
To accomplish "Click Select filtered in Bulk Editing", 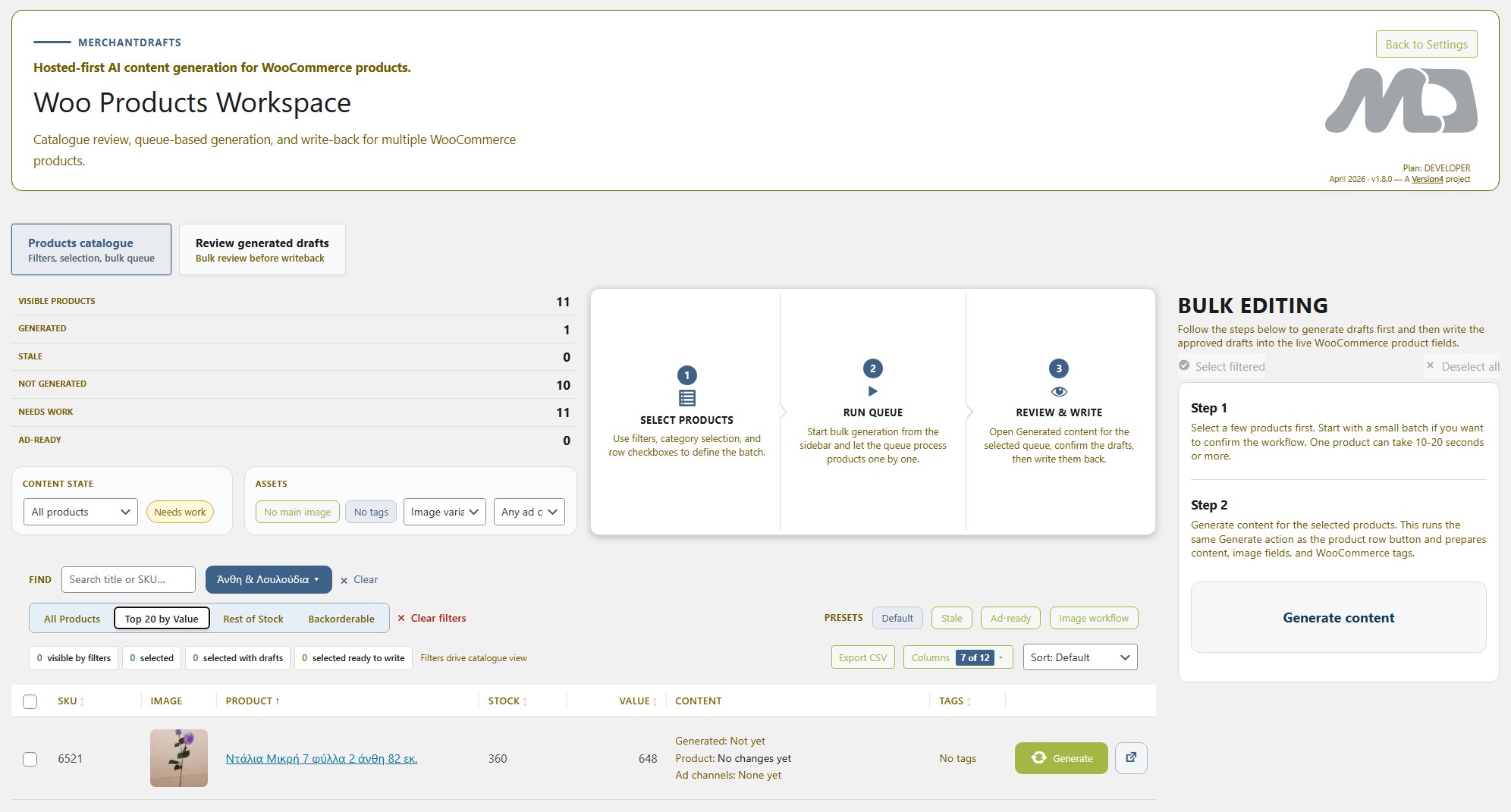I will point(1222,366).
